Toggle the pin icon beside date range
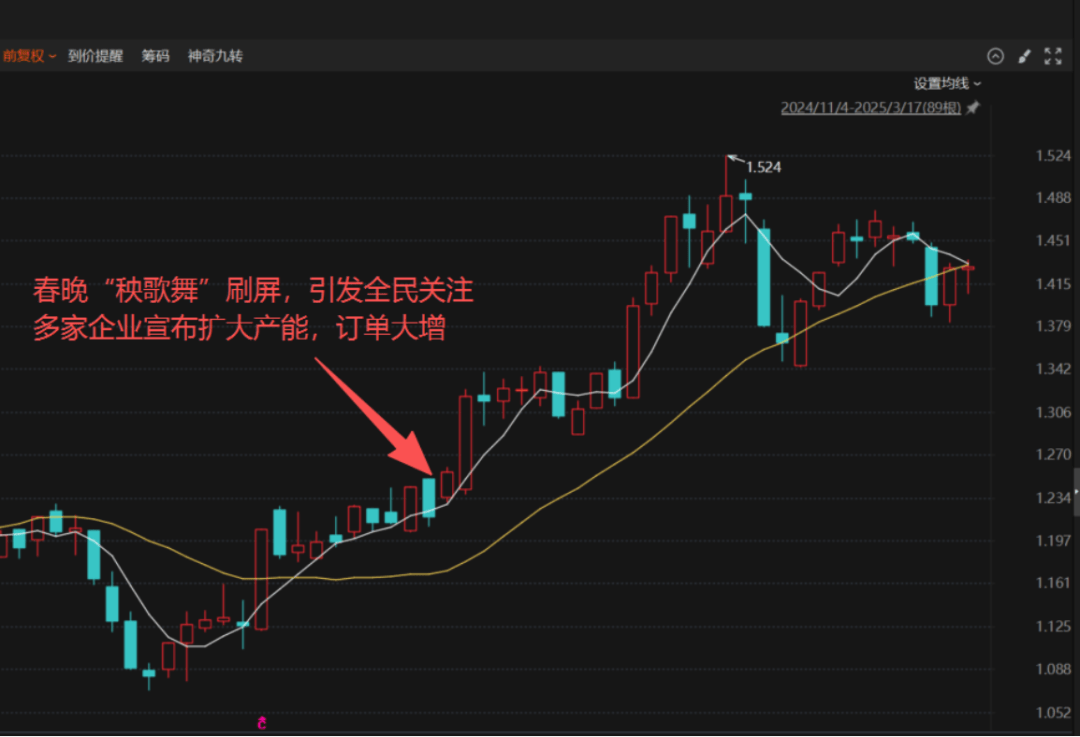The width and height of the screenshot is (1080, 737). [x=973, y=108]
